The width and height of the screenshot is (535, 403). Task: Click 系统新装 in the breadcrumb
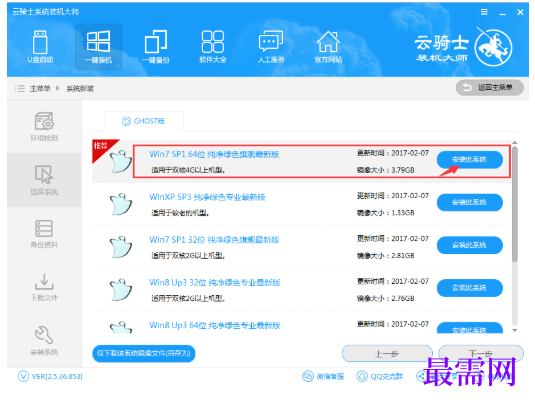80,89
